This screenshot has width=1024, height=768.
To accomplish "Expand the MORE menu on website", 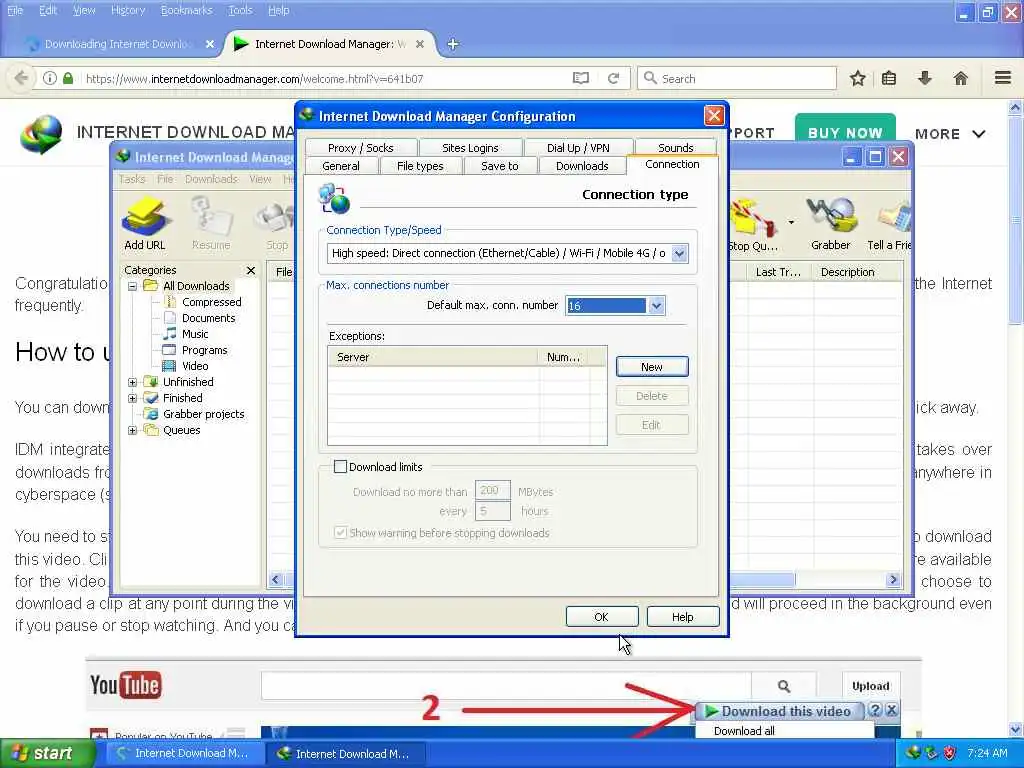I will pos(950,134).
